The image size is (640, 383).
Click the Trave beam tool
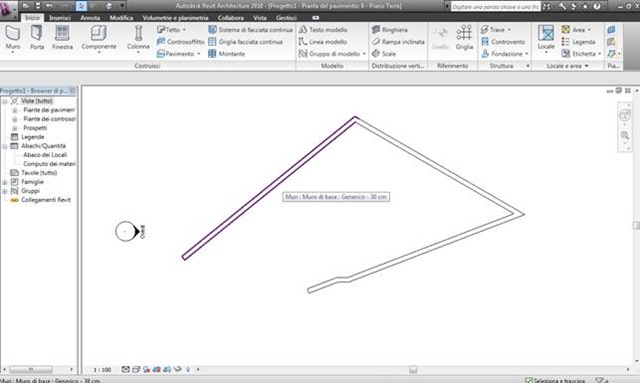coord(493,30)
